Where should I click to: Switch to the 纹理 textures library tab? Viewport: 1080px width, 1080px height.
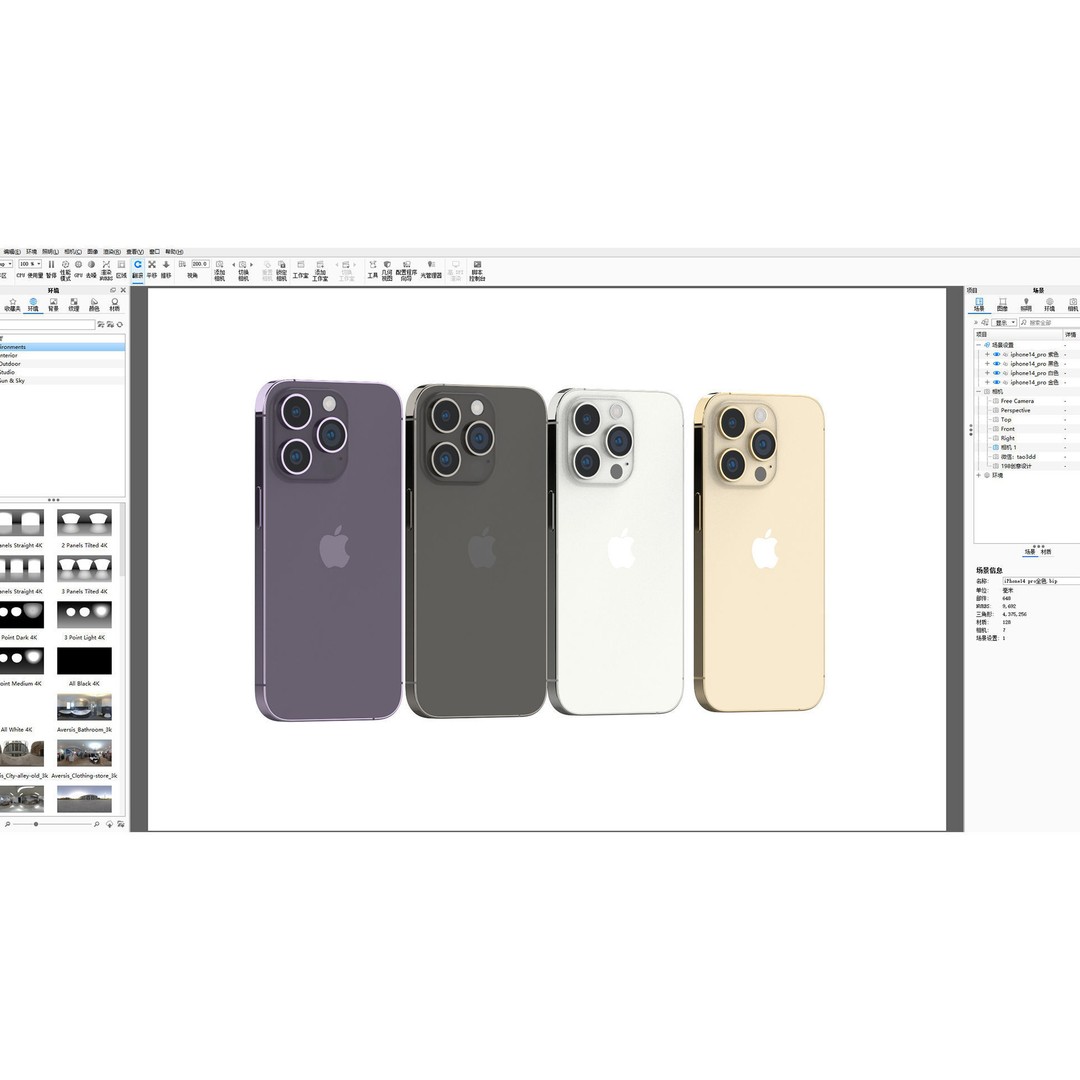(74, 305)
